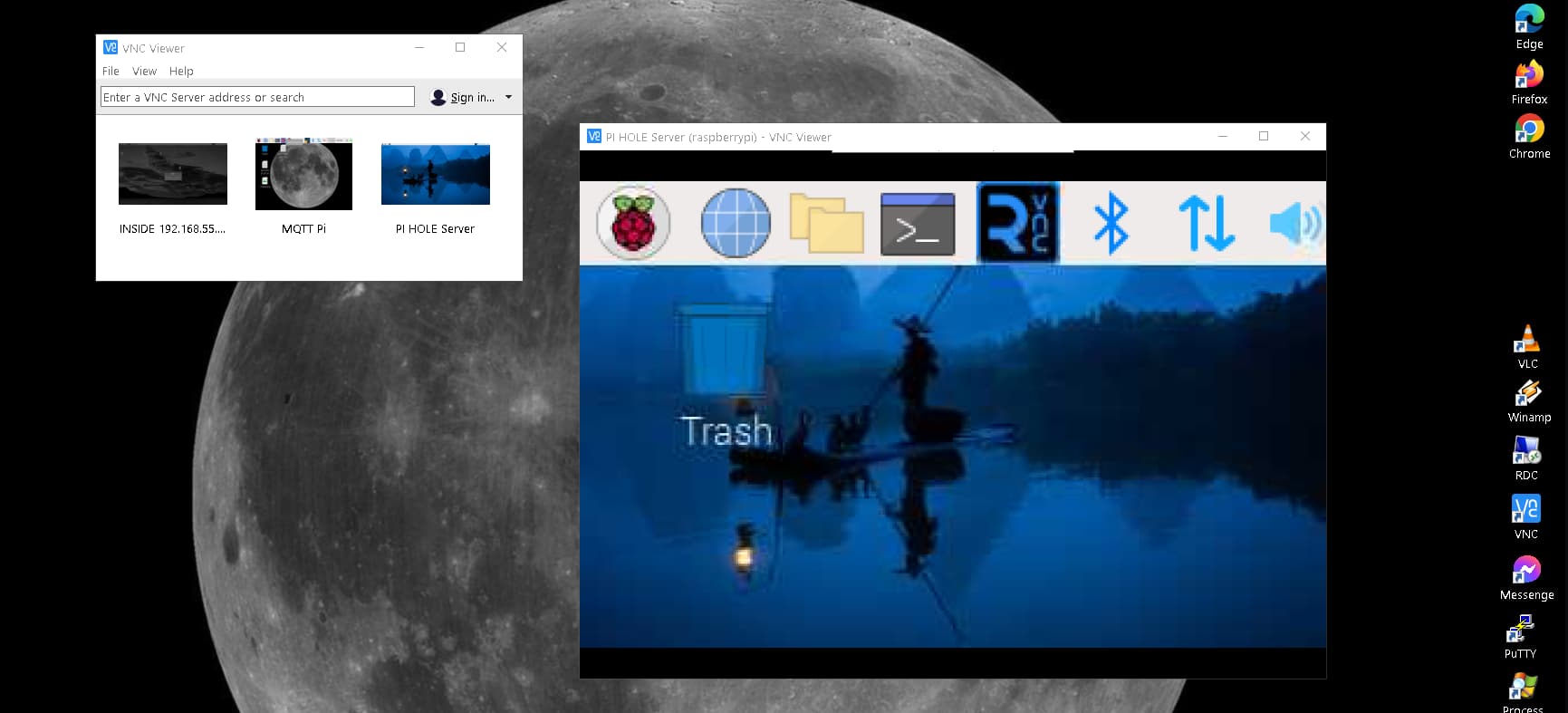Maximize the PI HOLE Server window
This screenshot has height=713, width=1568.
pos(1264,137)
